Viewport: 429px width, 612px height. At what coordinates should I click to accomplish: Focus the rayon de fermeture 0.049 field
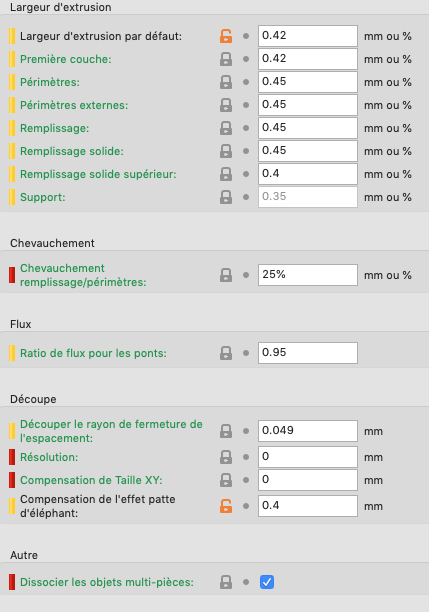[308, 431]
